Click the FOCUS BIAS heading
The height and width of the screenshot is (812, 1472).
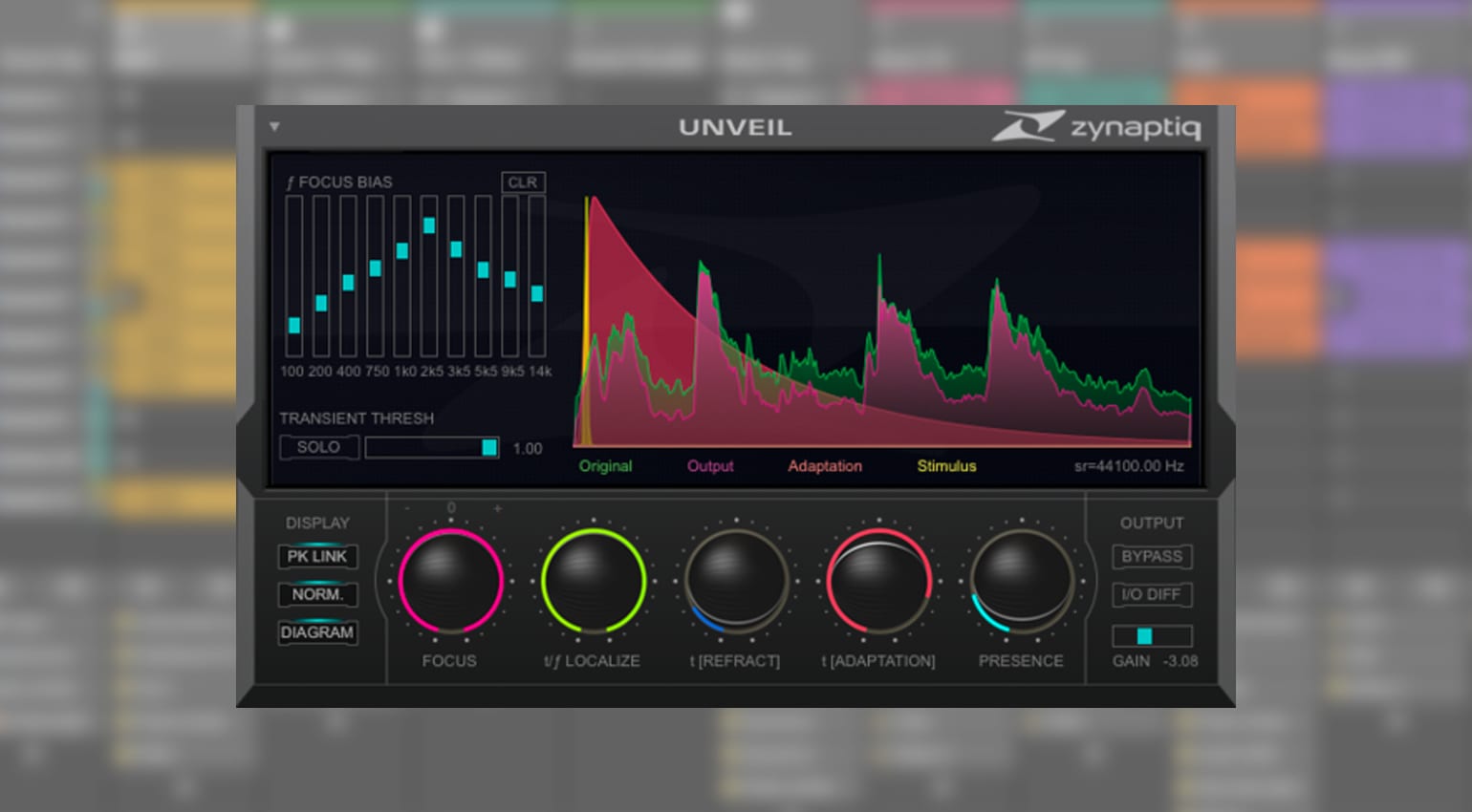(x=339, y=182)
